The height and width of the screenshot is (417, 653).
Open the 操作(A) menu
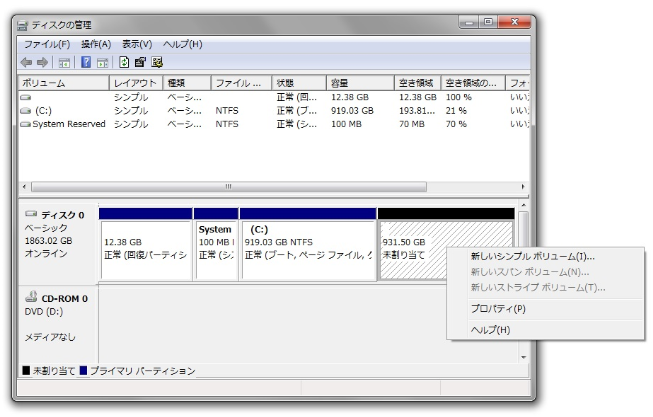(x=96, y=45)
